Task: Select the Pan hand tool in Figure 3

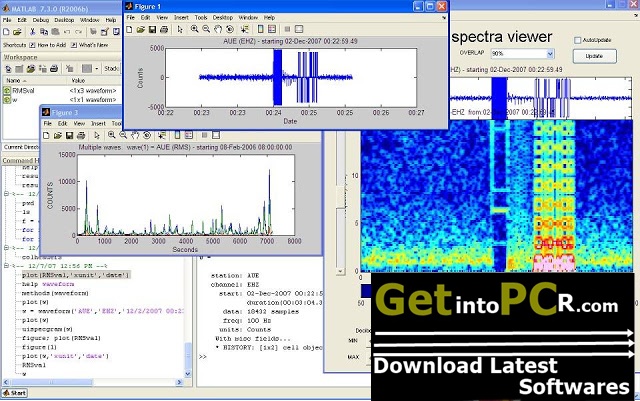Action: [x=135, y=135]
